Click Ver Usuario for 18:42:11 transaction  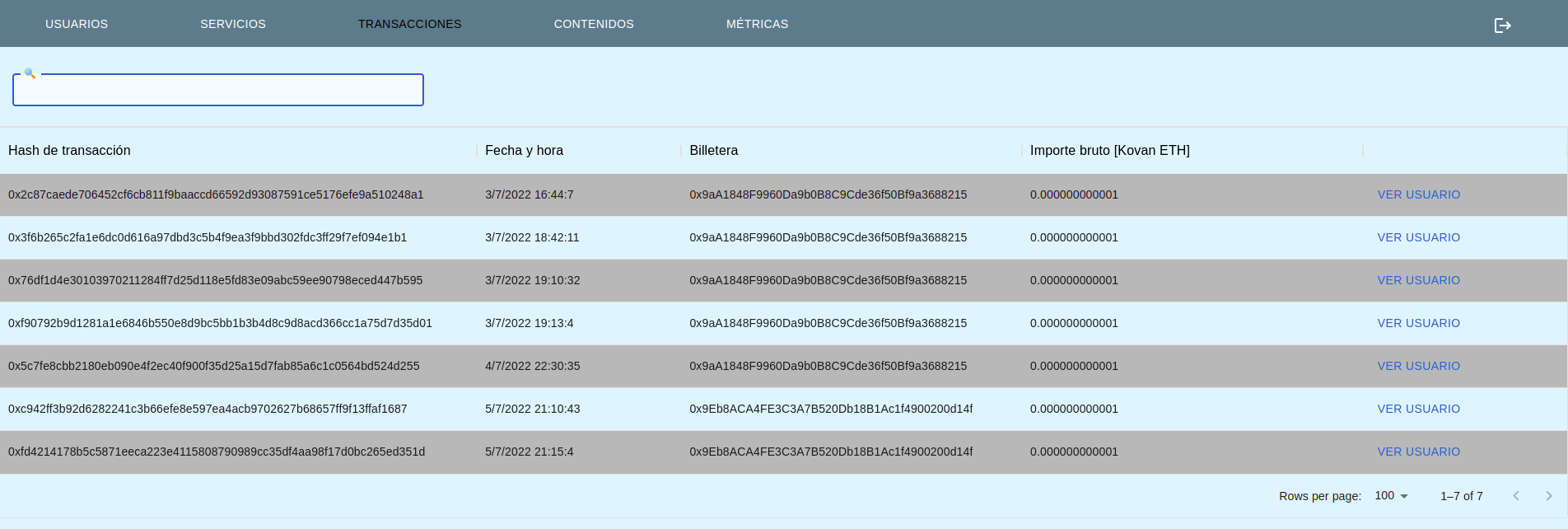tap(1418, 237)
